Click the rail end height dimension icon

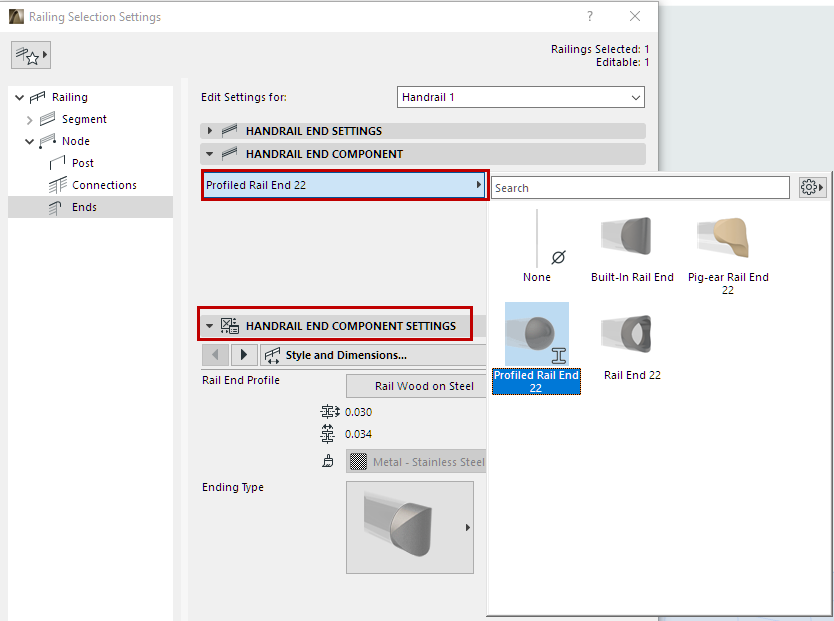pyautogui.click(x=328, y=434)
